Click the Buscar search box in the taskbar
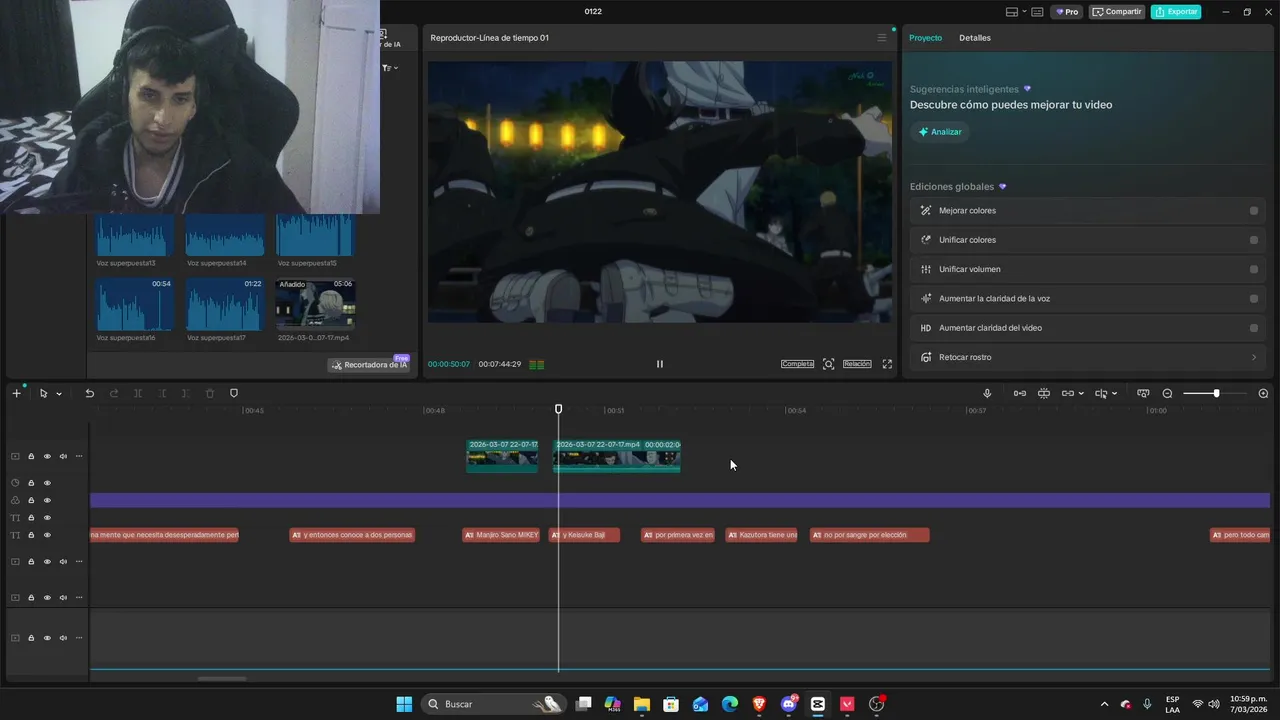Viewport: 1280px width, 720px height. 495,704
